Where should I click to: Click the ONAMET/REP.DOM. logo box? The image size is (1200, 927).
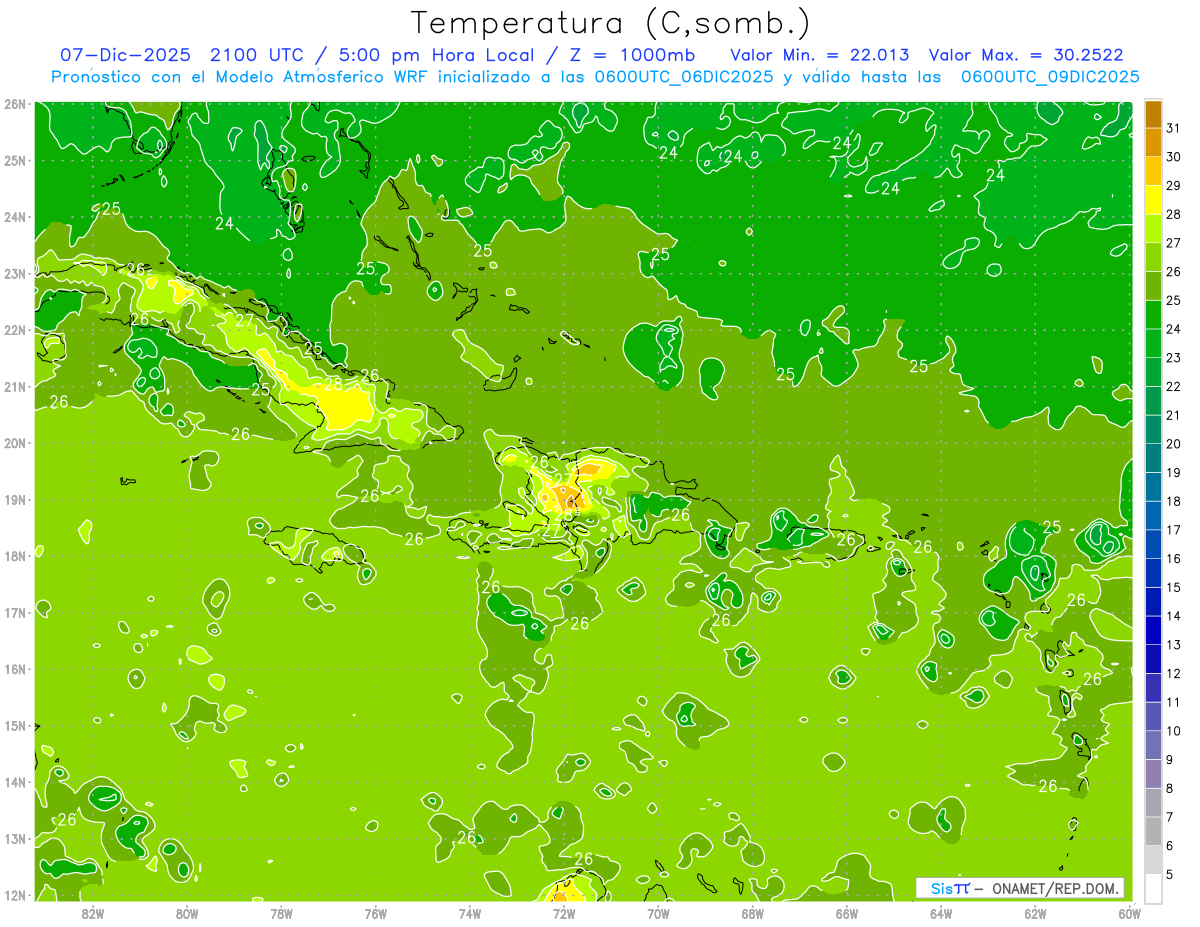1020,888
